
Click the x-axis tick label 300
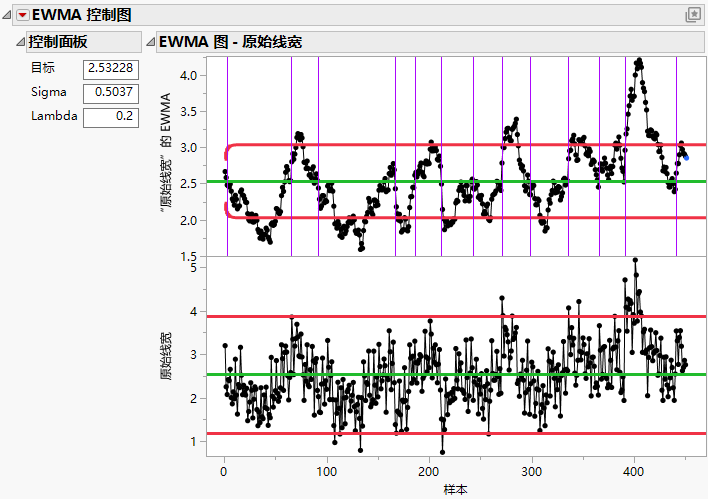click(x=531, y=472)
